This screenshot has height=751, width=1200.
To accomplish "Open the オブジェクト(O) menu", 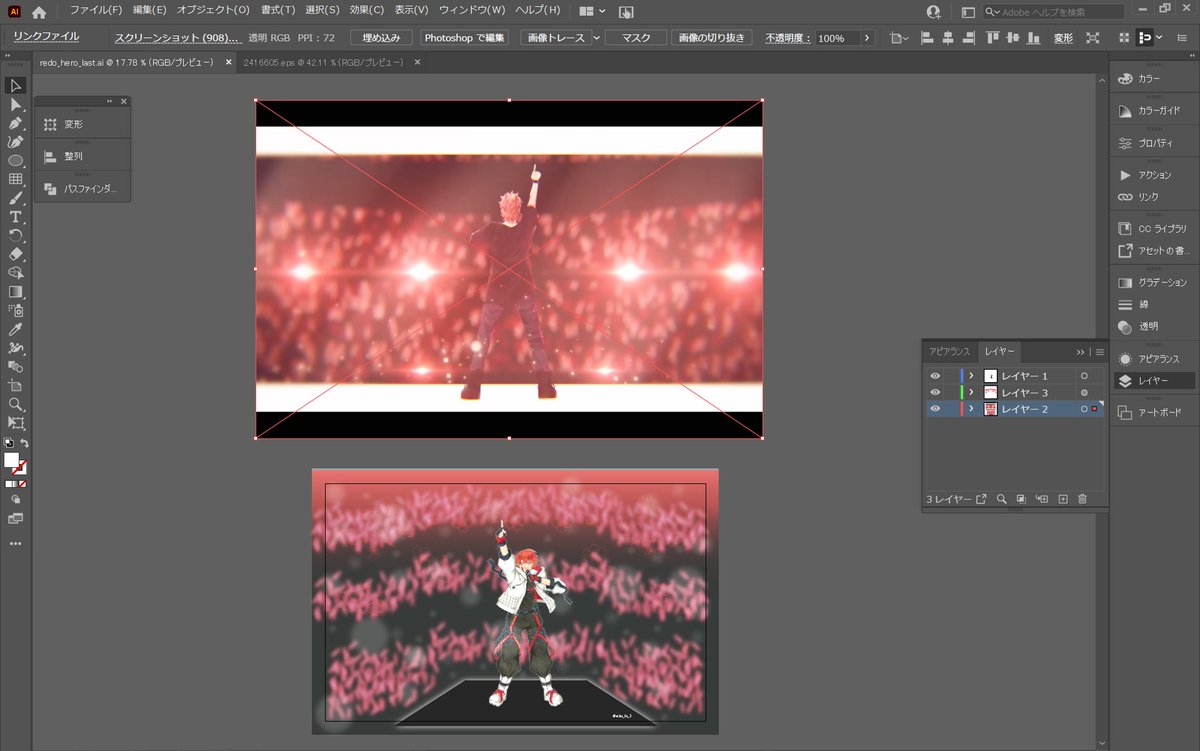I will (x=213, y=10).
